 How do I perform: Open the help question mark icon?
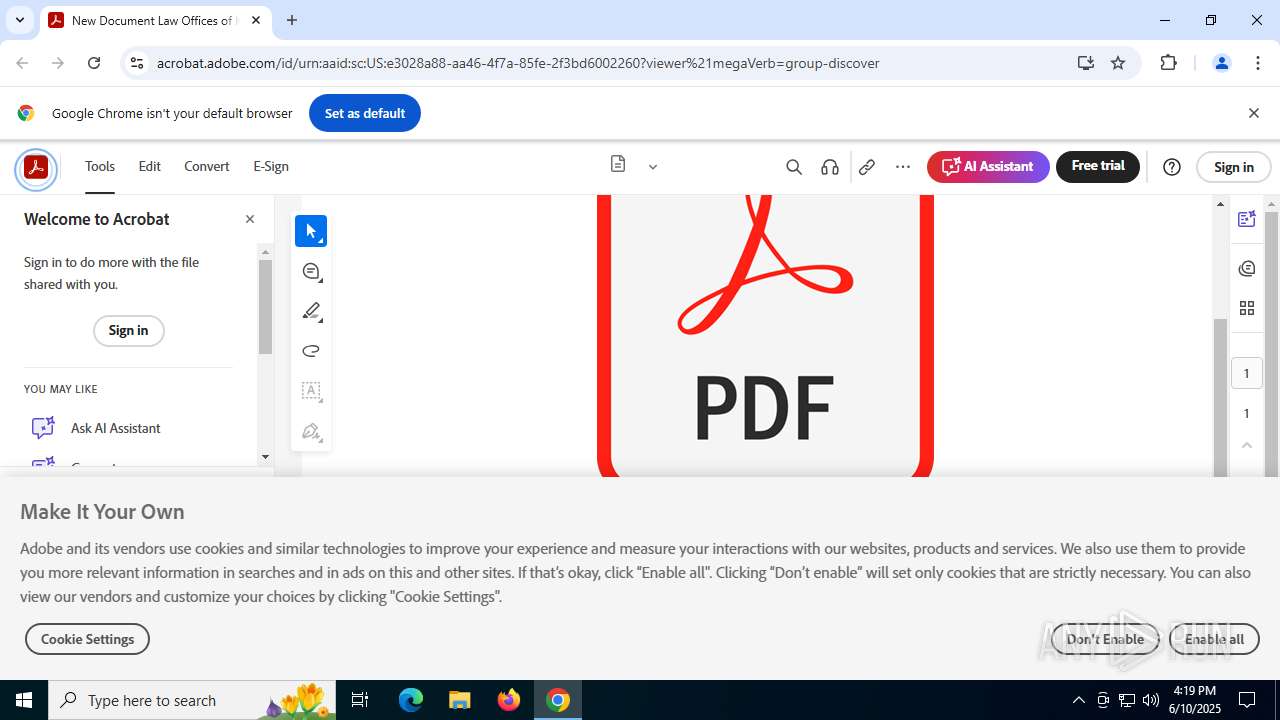tap(1172, 167)
